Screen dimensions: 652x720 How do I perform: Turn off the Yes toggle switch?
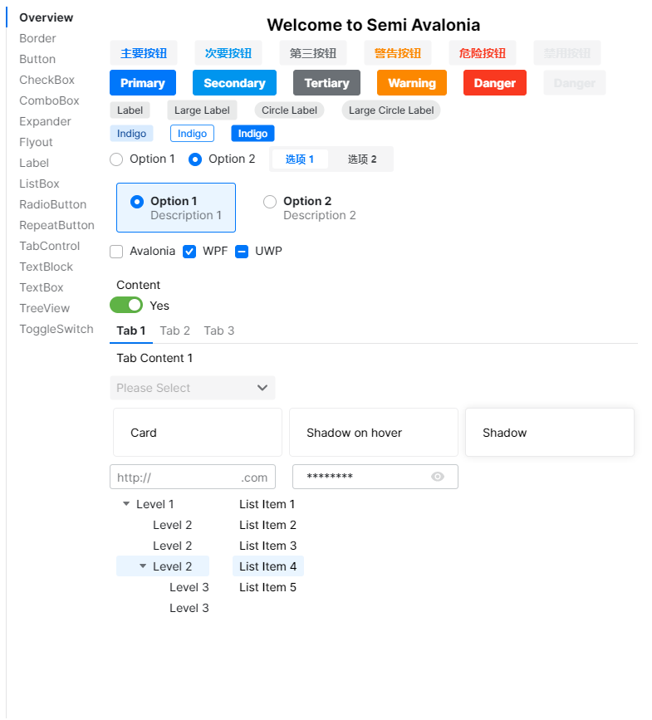(126, 305)
